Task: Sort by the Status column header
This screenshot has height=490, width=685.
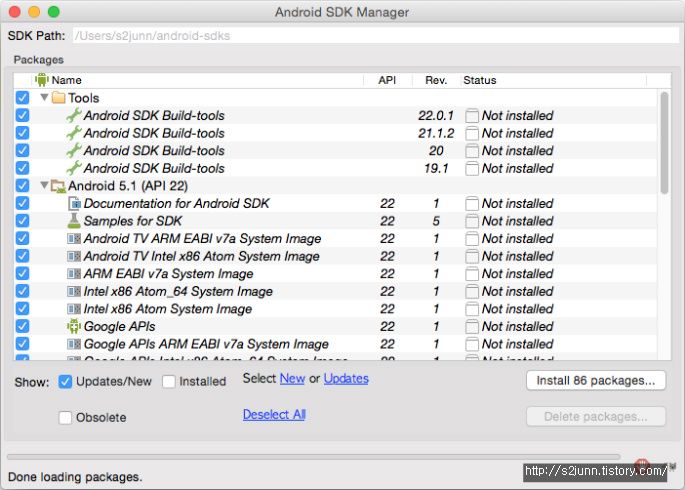Action: pos(554,80)
